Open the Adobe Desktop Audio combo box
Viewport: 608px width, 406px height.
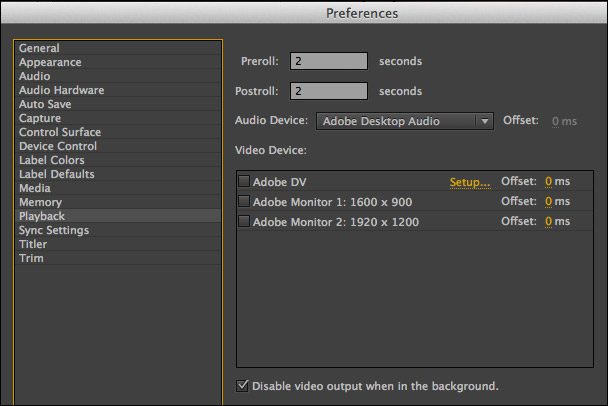(405, 121)
